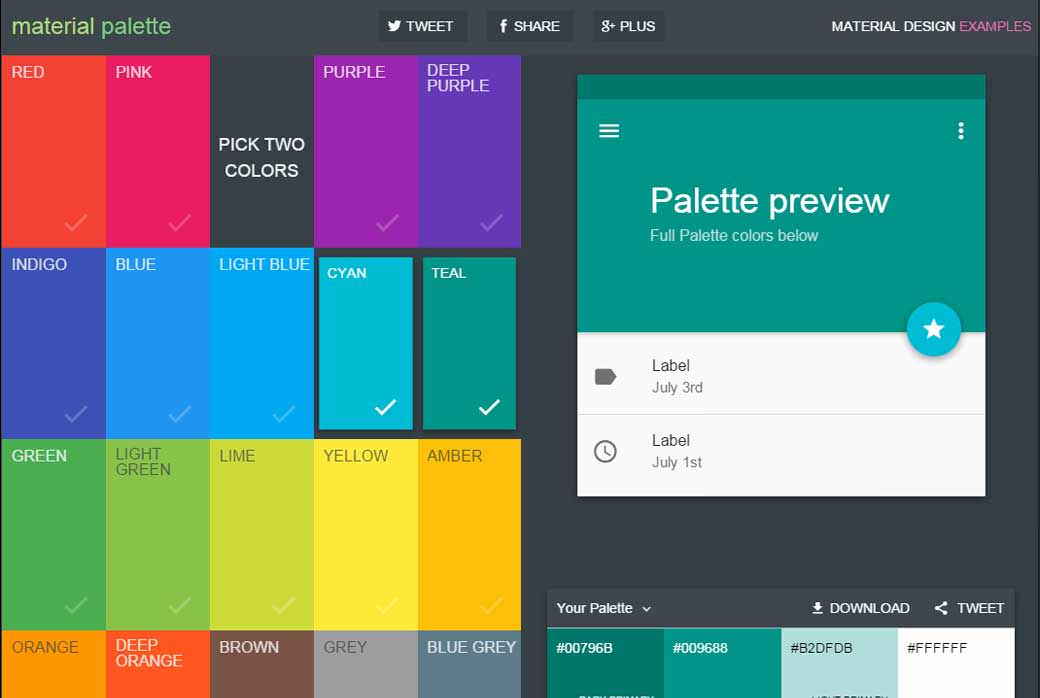
Task: Click the star floating action button
Action: pyautogui.click(x=934, y=330)
